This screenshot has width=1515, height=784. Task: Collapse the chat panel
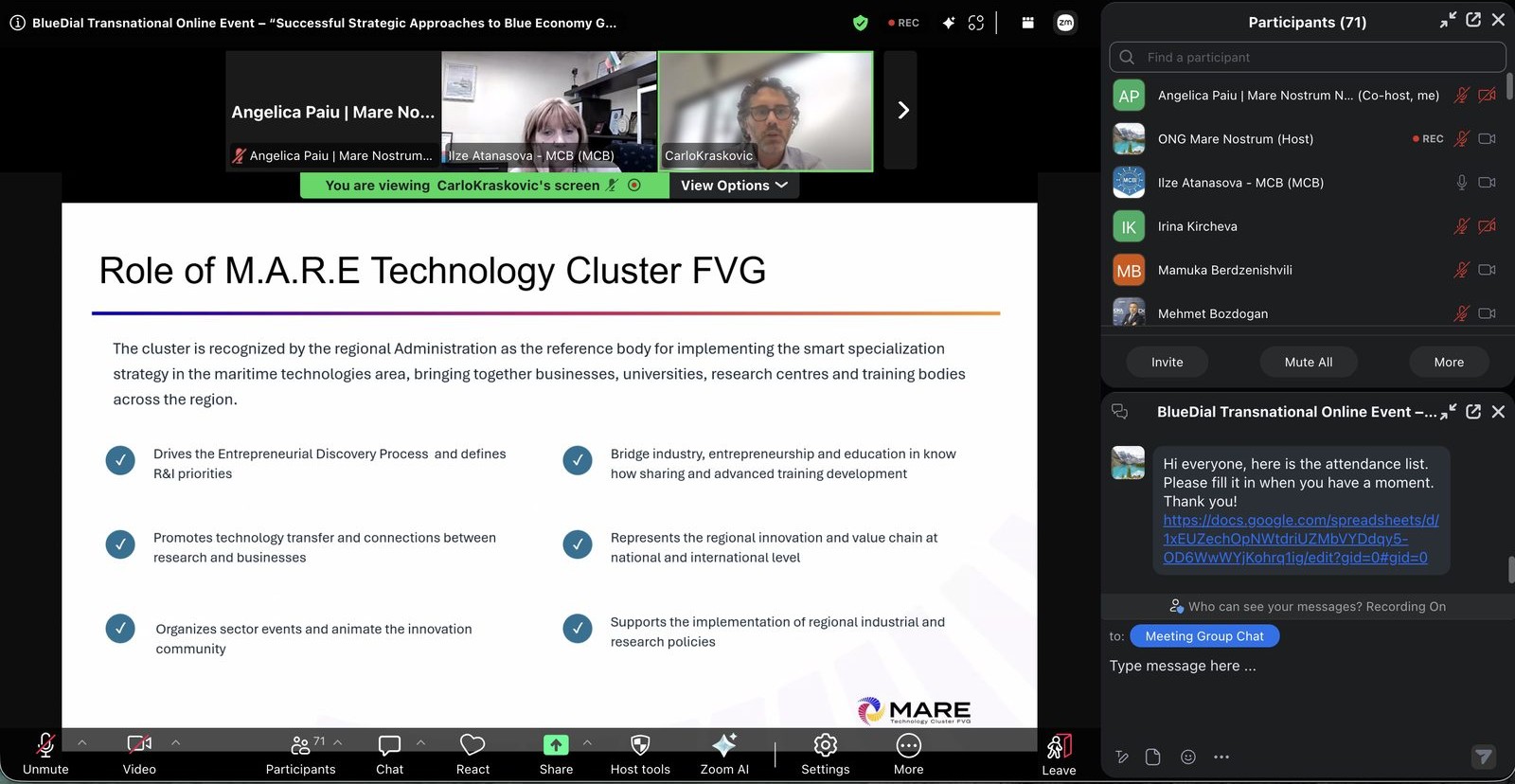[1448, 412]
